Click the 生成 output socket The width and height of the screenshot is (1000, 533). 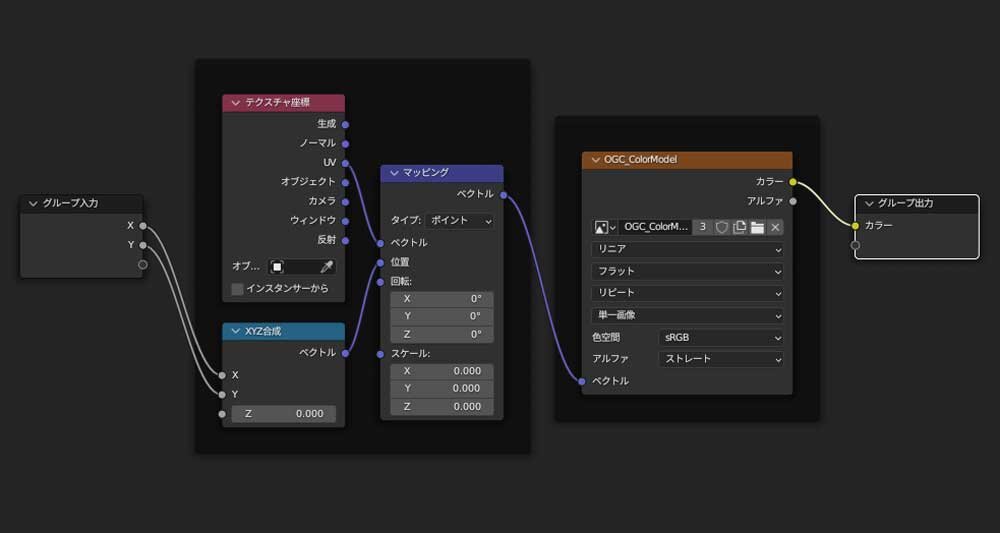coord(345,124)
